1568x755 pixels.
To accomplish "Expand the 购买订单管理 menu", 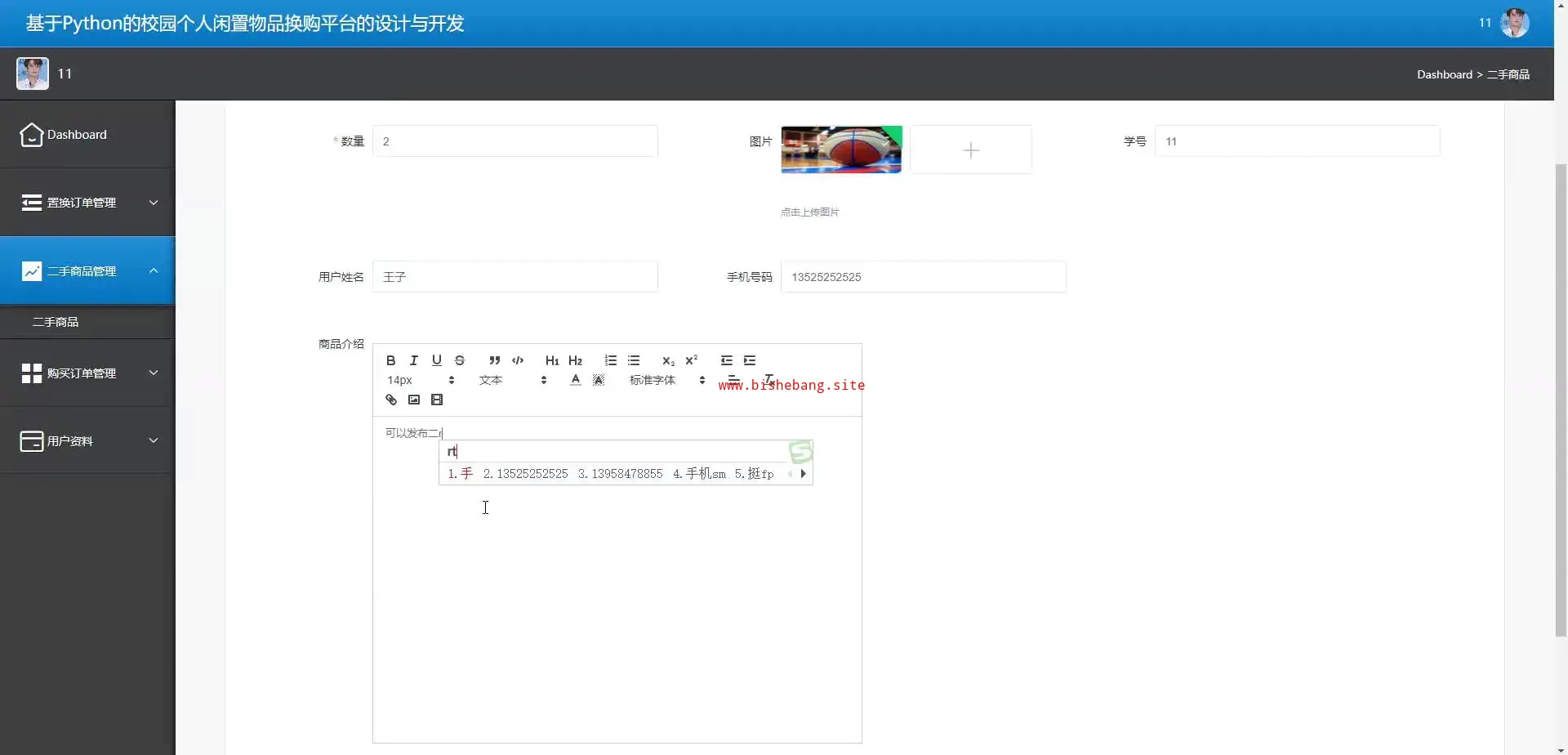I will (x=87, y=373).
